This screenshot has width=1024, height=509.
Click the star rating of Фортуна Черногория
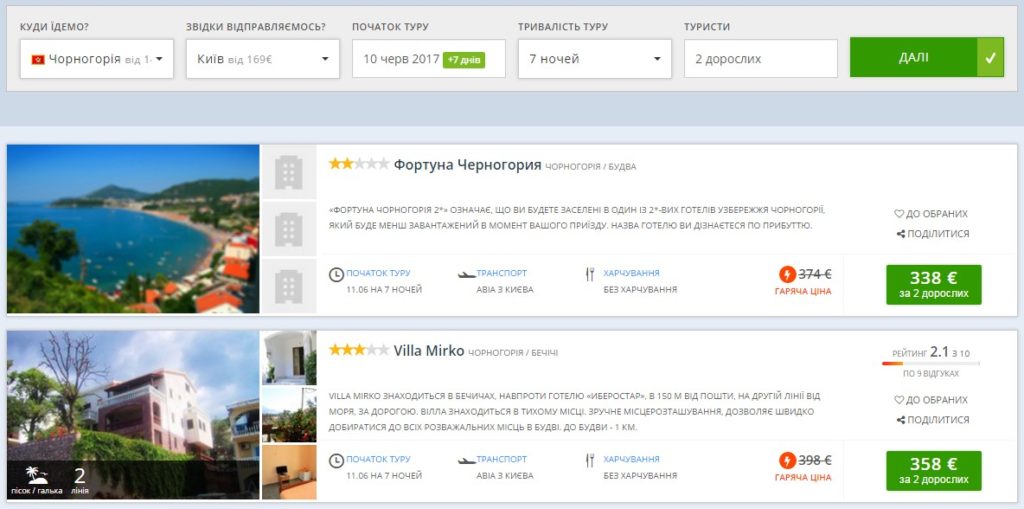pyautogui.click(x=359, y=164)
